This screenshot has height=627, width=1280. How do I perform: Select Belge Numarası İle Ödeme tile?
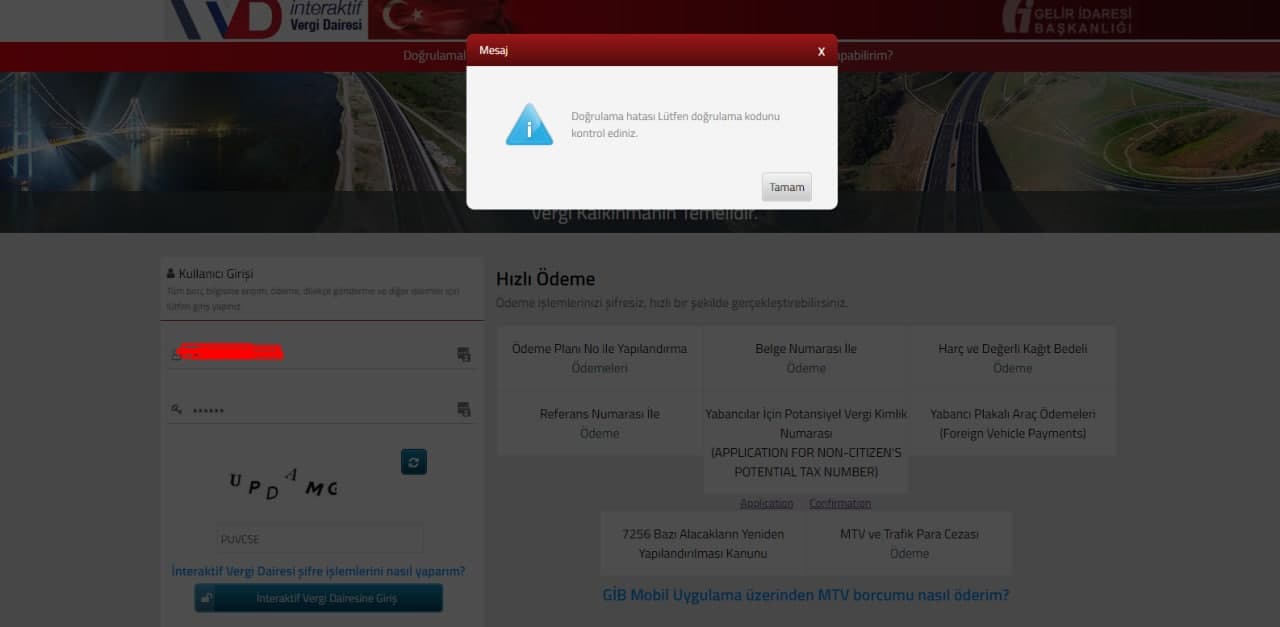805,358
